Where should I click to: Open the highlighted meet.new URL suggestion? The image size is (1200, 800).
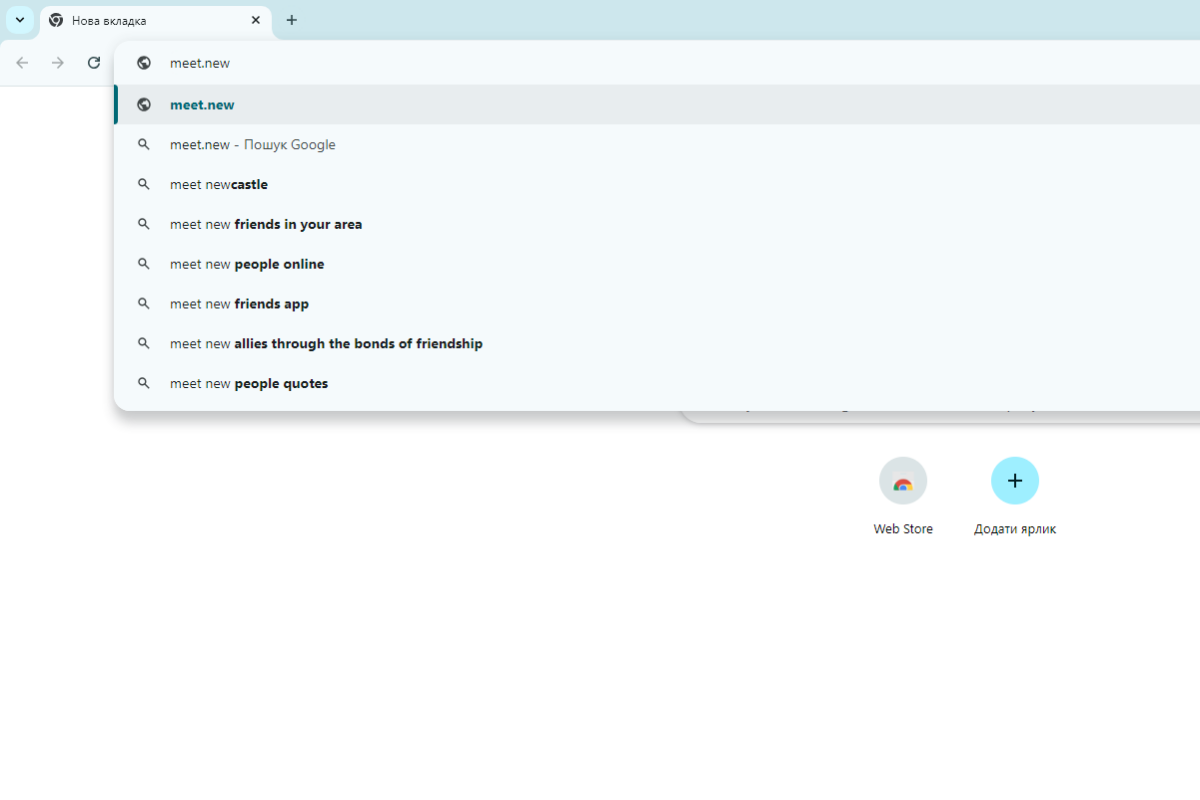pyautogui.click(x=202, y=105)
